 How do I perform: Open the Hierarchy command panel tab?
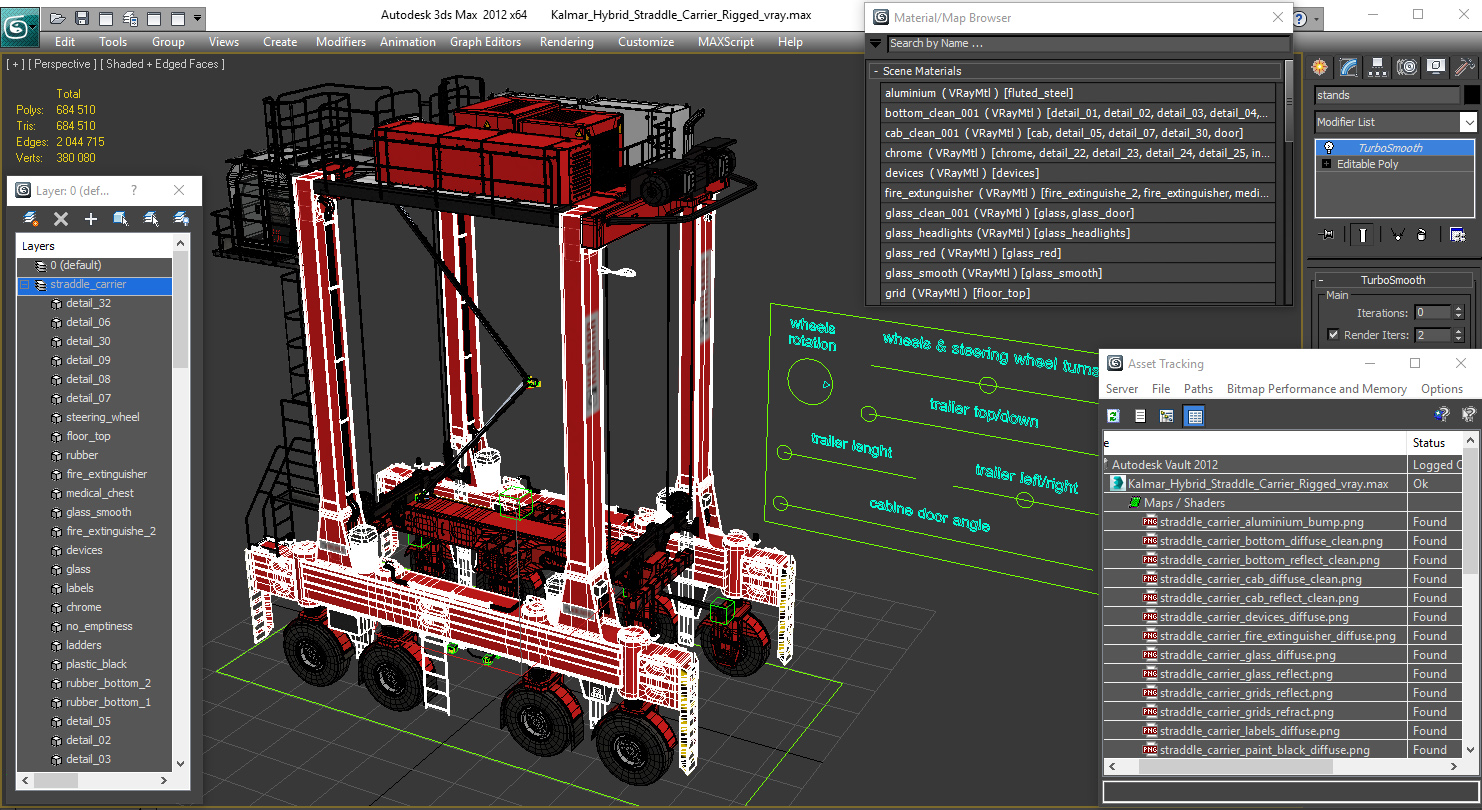click(x=1378, y=67)
